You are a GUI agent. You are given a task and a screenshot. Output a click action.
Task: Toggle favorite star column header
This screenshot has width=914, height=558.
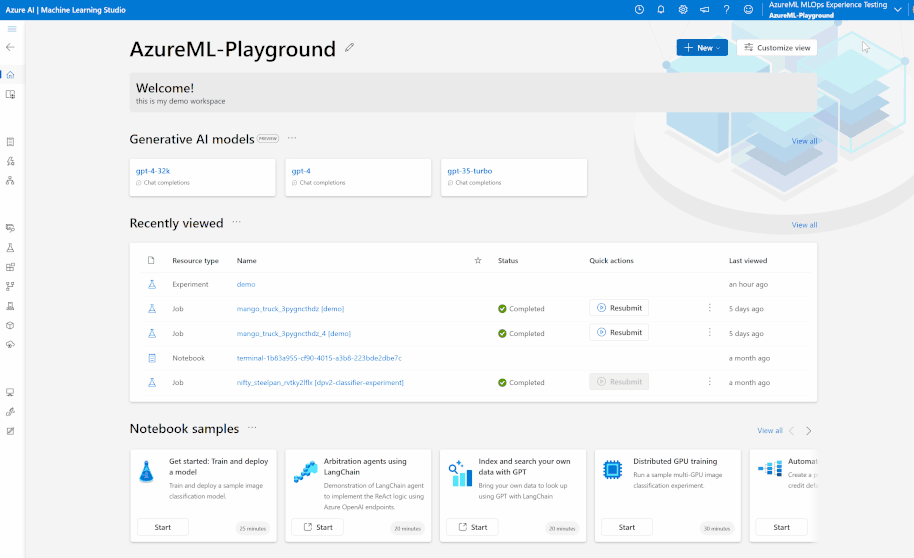[478, 261]
